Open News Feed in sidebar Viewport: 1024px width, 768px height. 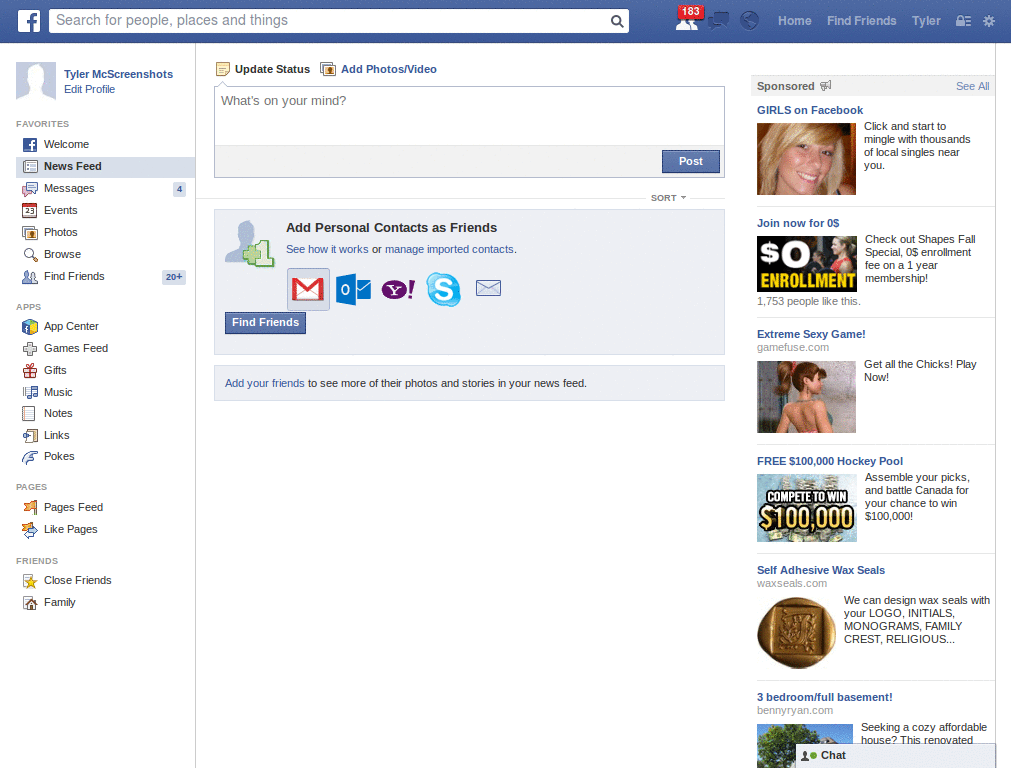[x=105, y=167]
